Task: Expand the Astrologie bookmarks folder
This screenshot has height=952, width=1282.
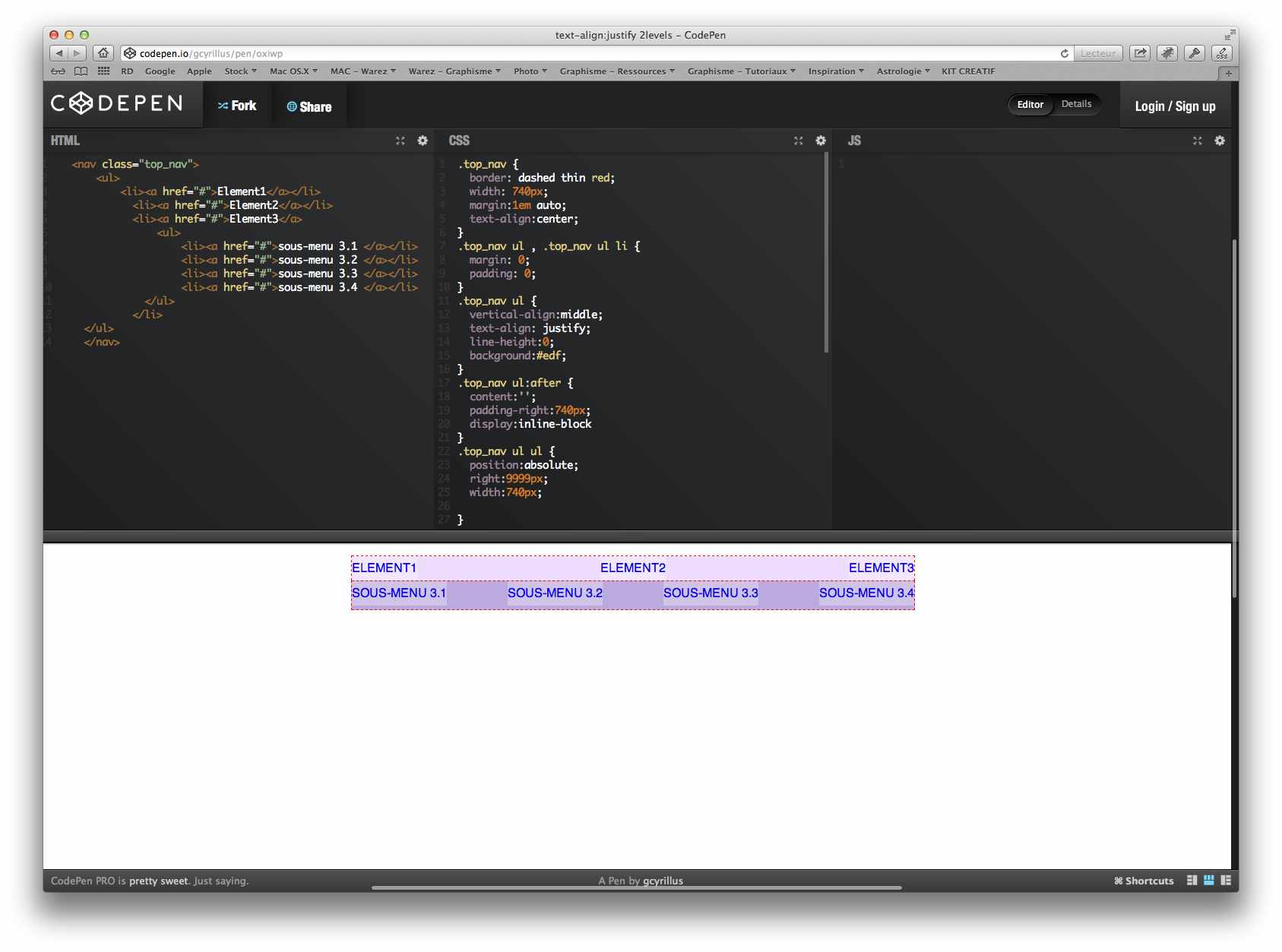Action: coord(904,71)
